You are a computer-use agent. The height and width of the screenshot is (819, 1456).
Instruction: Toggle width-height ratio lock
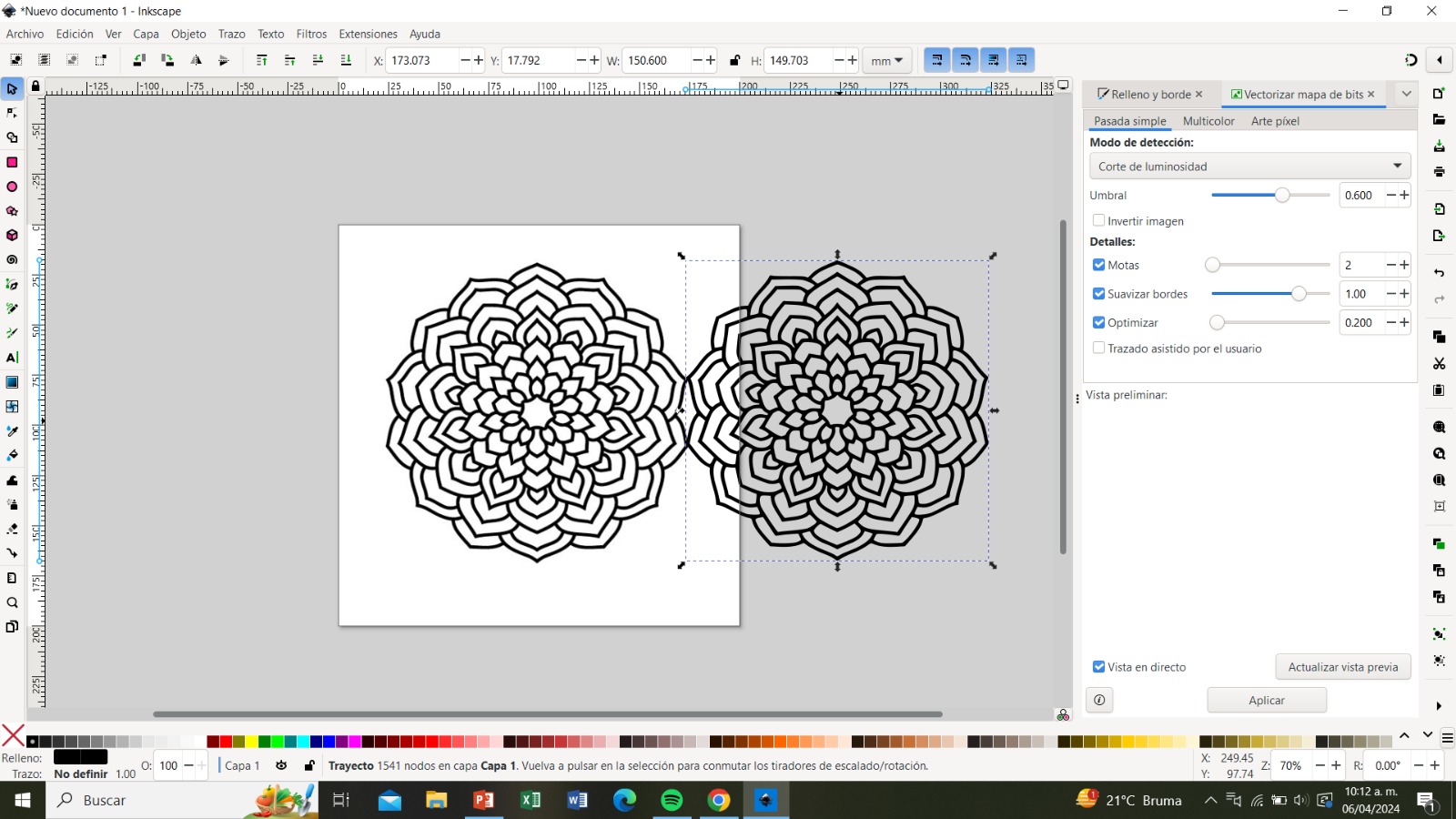coord(734,60)
